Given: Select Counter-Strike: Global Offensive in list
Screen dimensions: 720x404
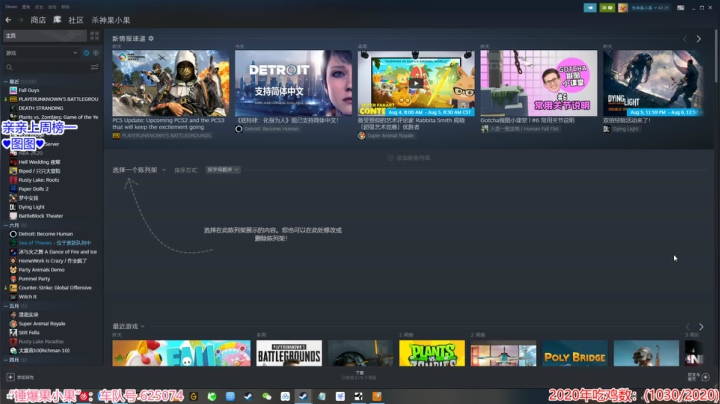Looking at the screenshot, I should pos(53,288).
